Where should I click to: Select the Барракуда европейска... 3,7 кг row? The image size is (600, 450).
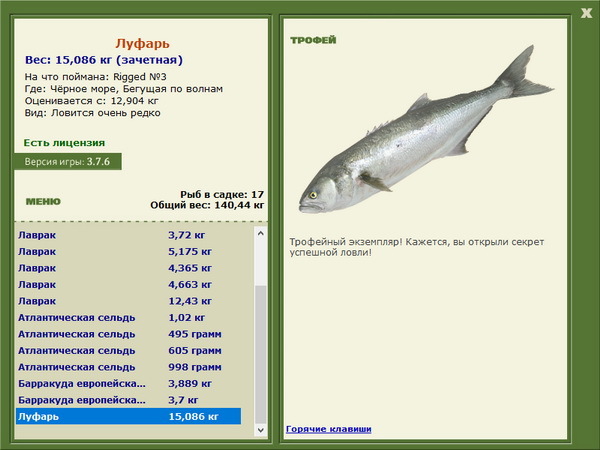(129, 399)
